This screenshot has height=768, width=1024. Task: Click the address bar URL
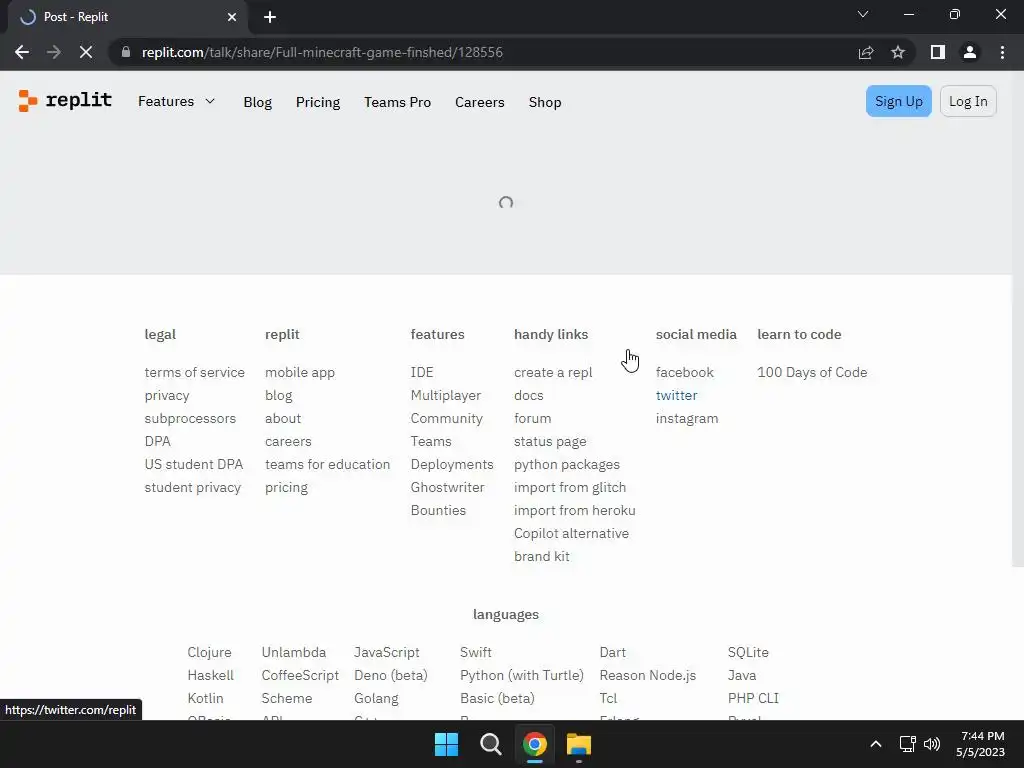[322, 52]
